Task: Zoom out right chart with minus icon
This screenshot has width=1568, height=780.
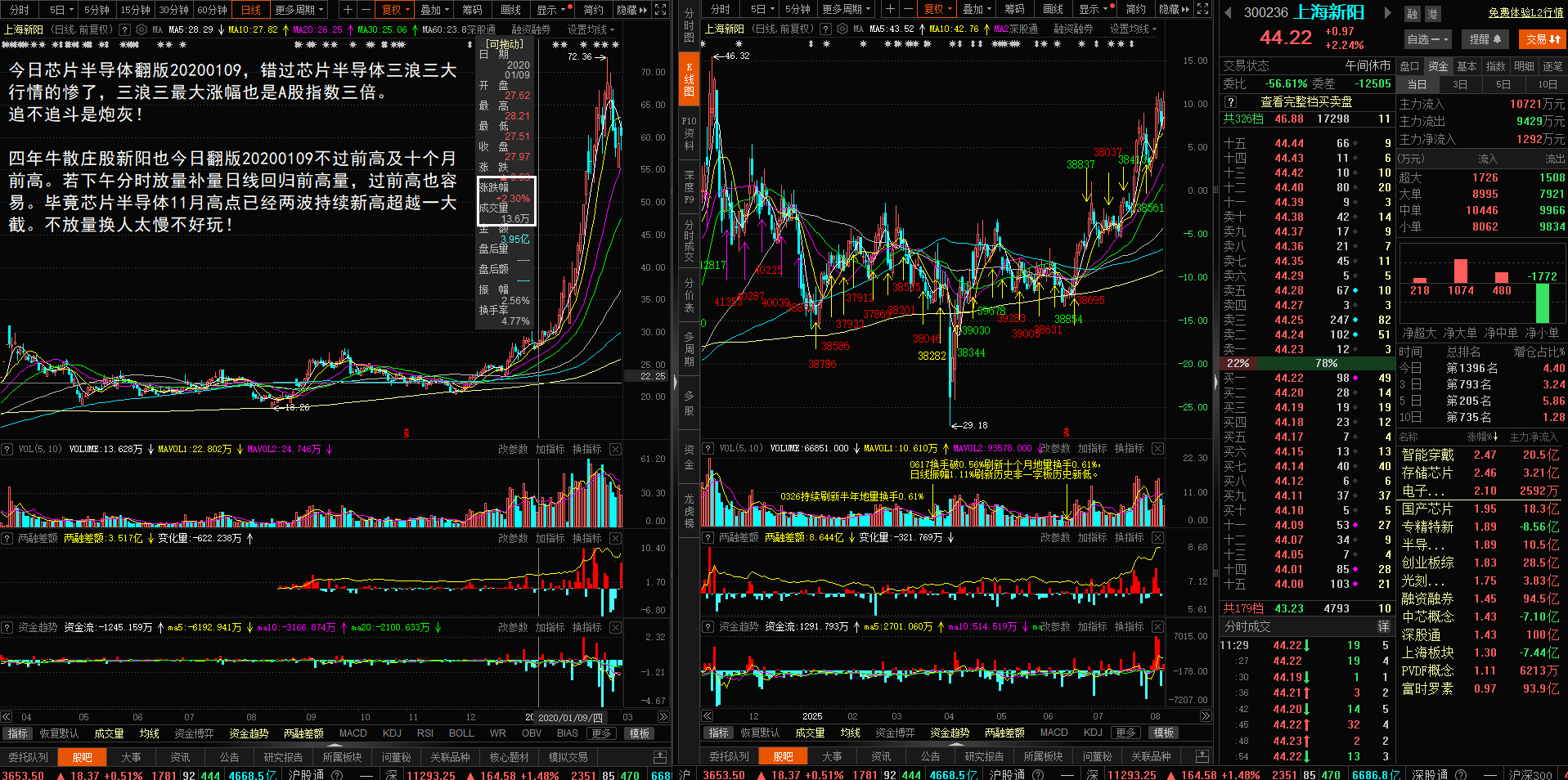Action: 907,10
